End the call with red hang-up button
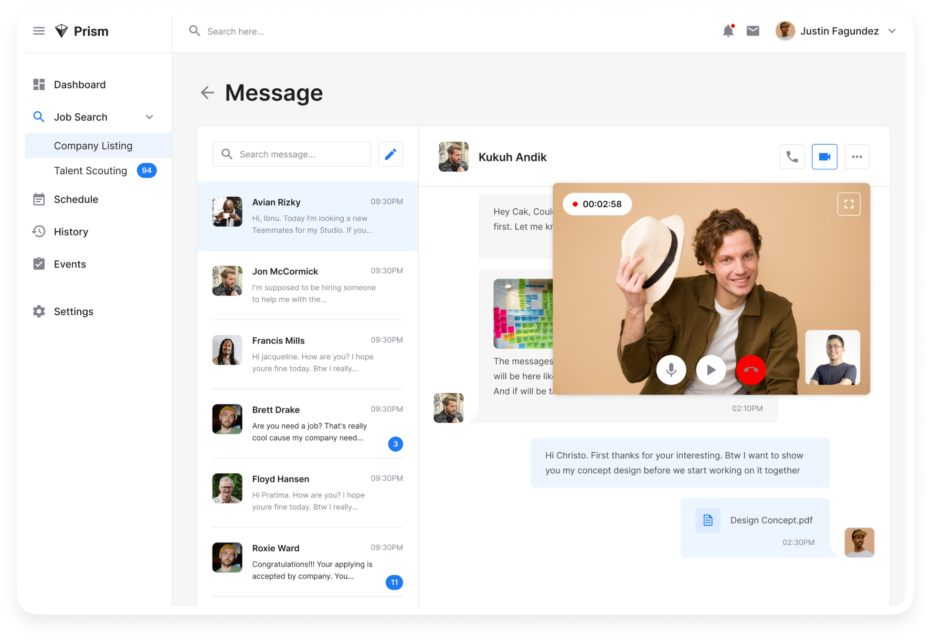Viewport: 931px width, 640px height. click(x=750, y=370)
